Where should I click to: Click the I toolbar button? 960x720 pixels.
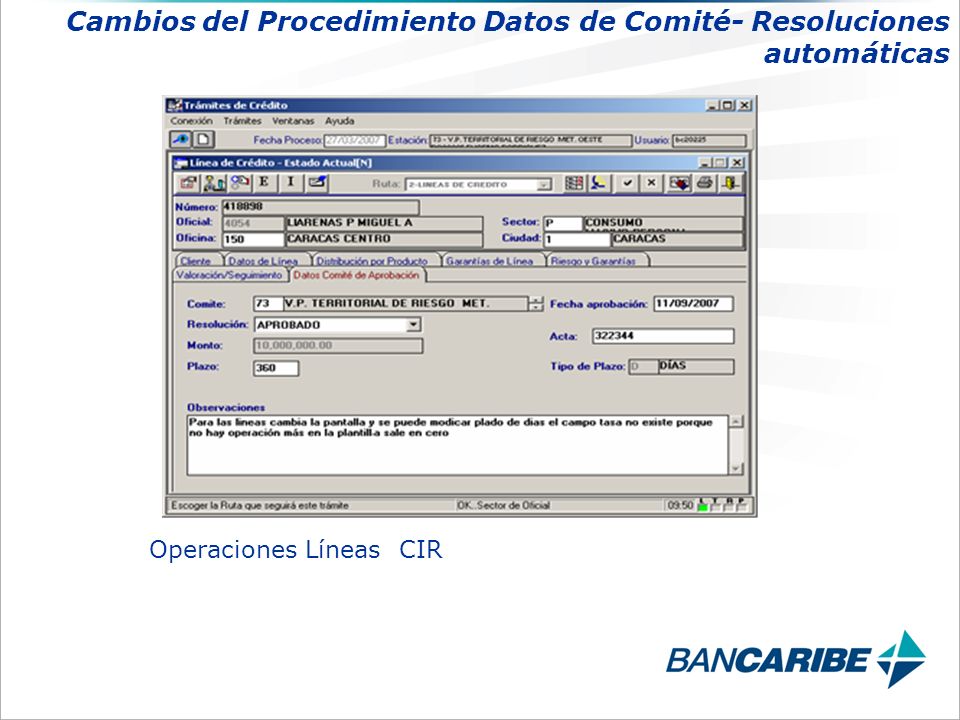(x=291, y=182)
